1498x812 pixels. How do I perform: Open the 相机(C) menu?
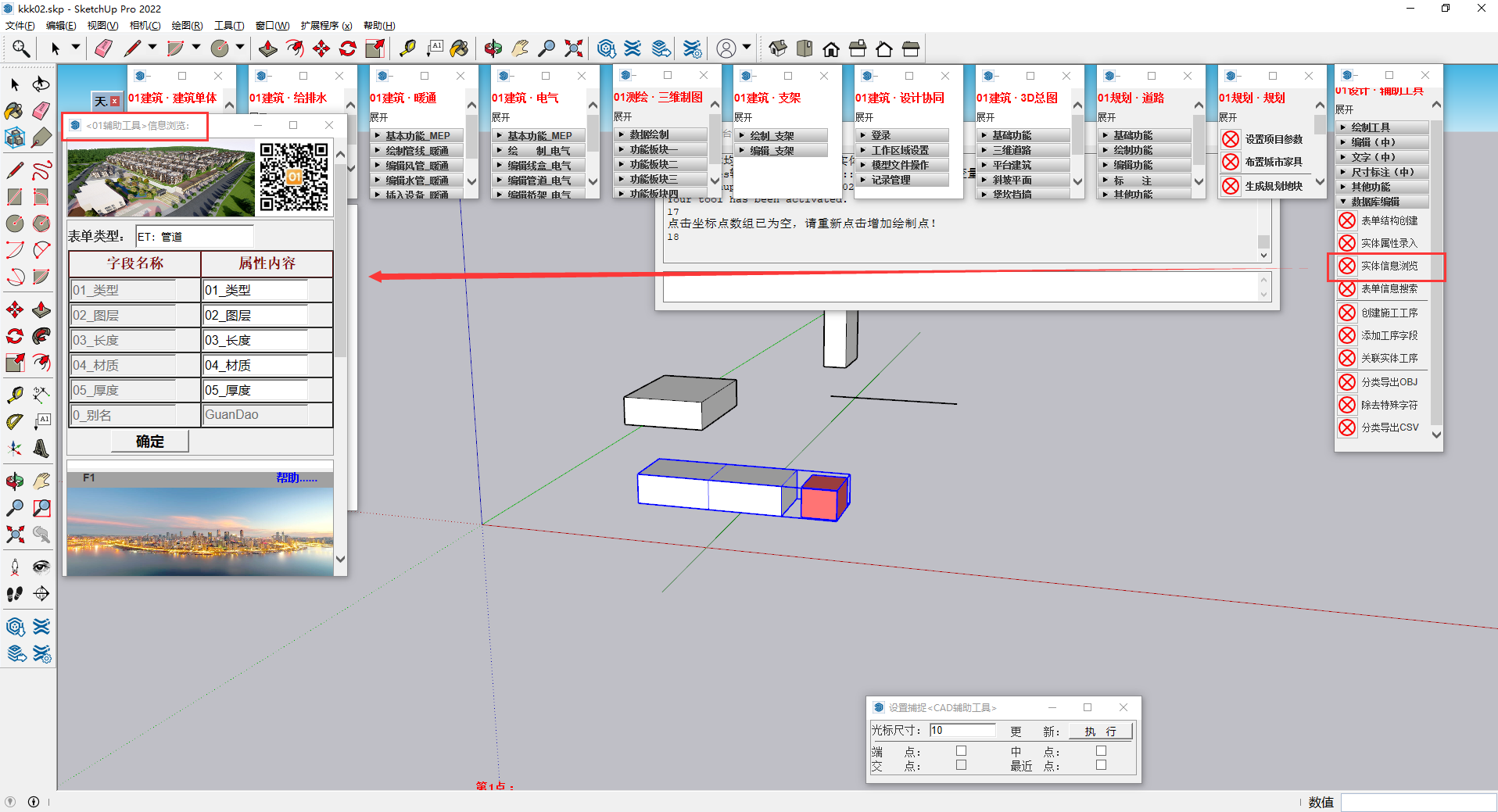[x=145, y=26]
